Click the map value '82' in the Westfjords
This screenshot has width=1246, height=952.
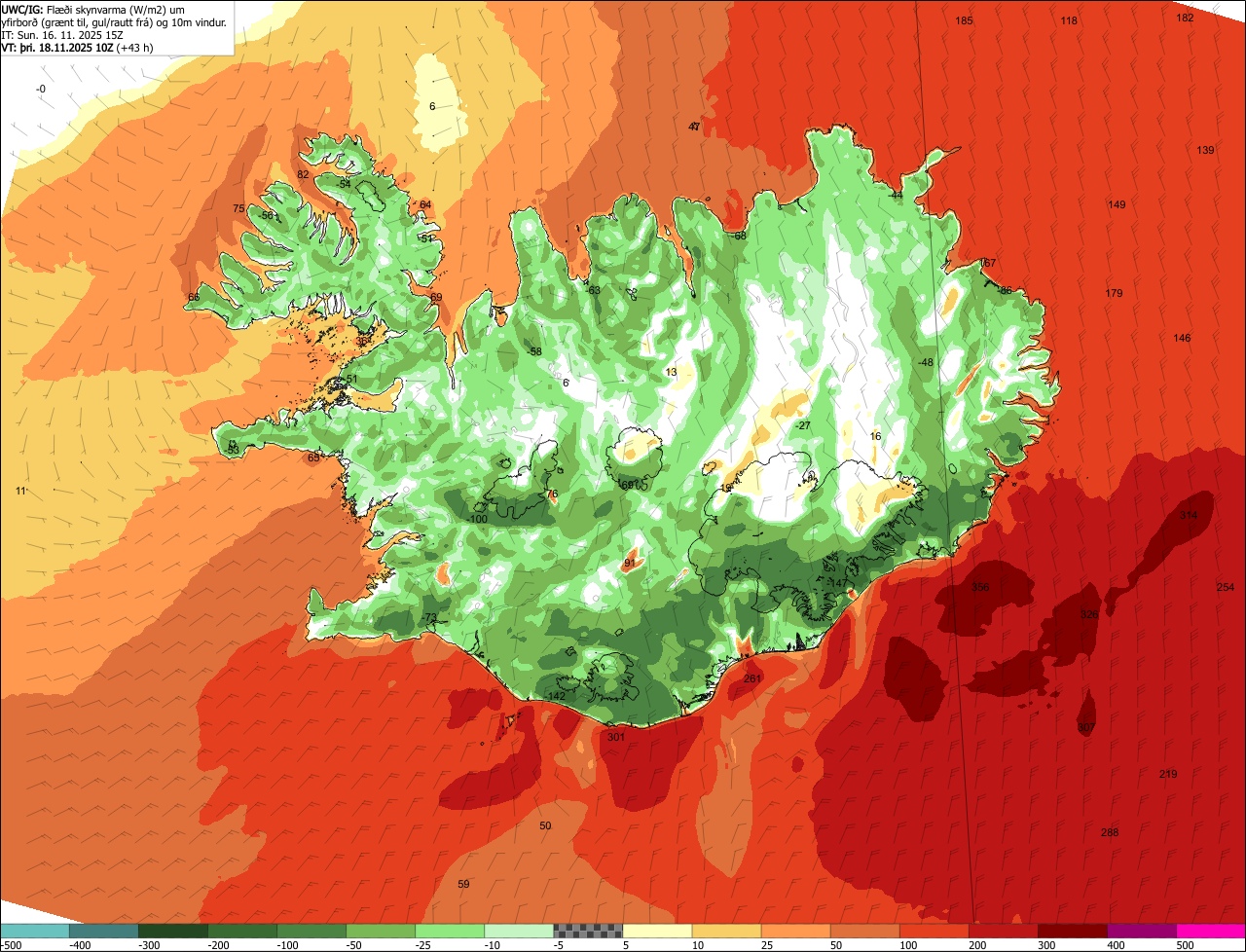(303, 174)
